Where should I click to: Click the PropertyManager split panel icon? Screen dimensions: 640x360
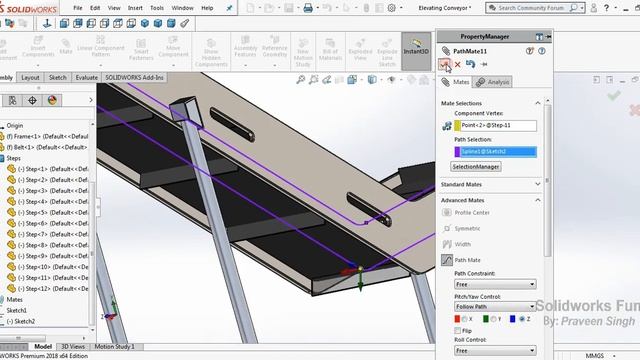[539, 37]
